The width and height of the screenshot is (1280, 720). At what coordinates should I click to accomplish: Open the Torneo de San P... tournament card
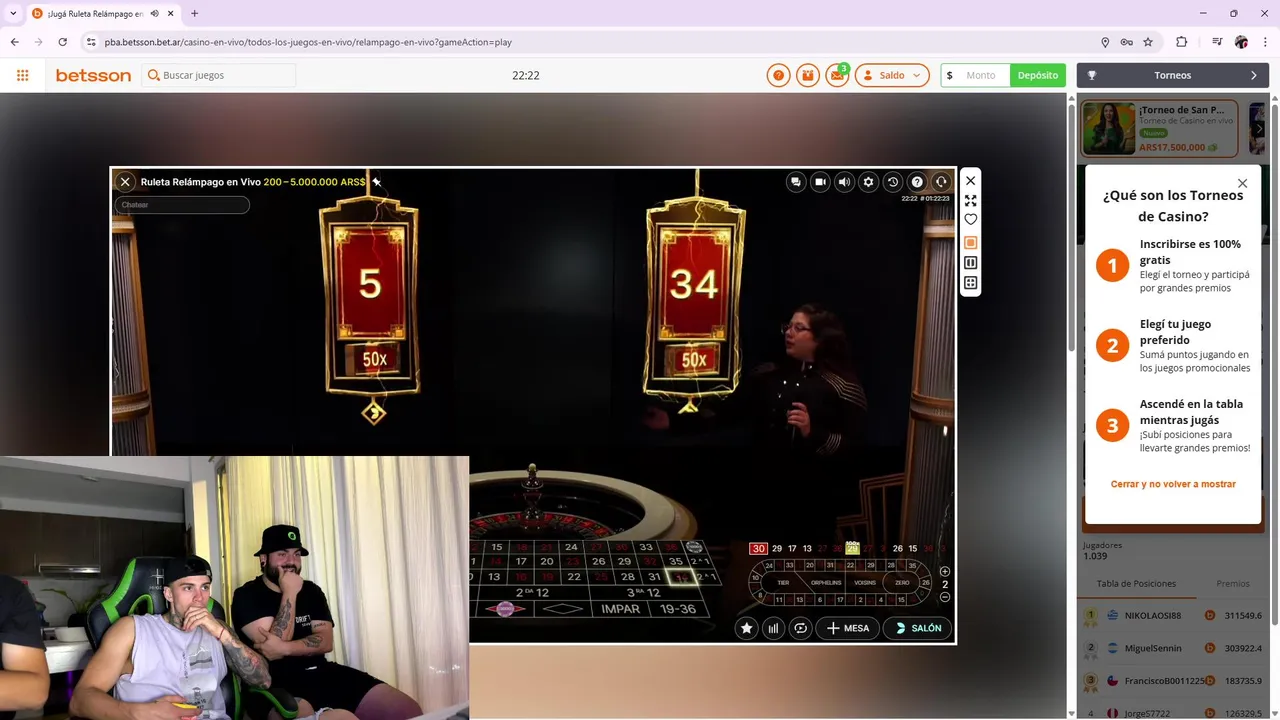(1159, 128)
